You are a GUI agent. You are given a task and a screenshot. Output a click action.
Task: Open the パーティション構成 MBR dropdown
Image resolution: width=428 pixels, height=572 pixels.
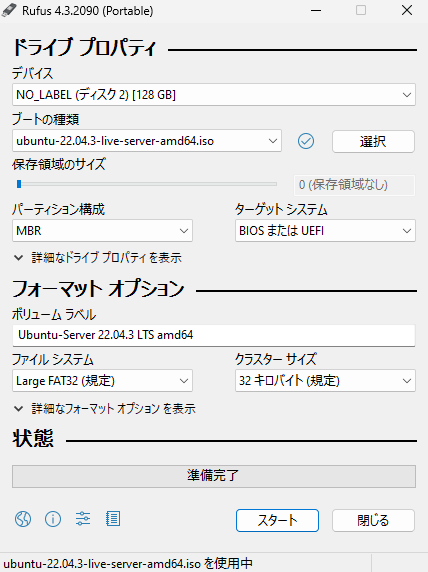tap(102, 231)
